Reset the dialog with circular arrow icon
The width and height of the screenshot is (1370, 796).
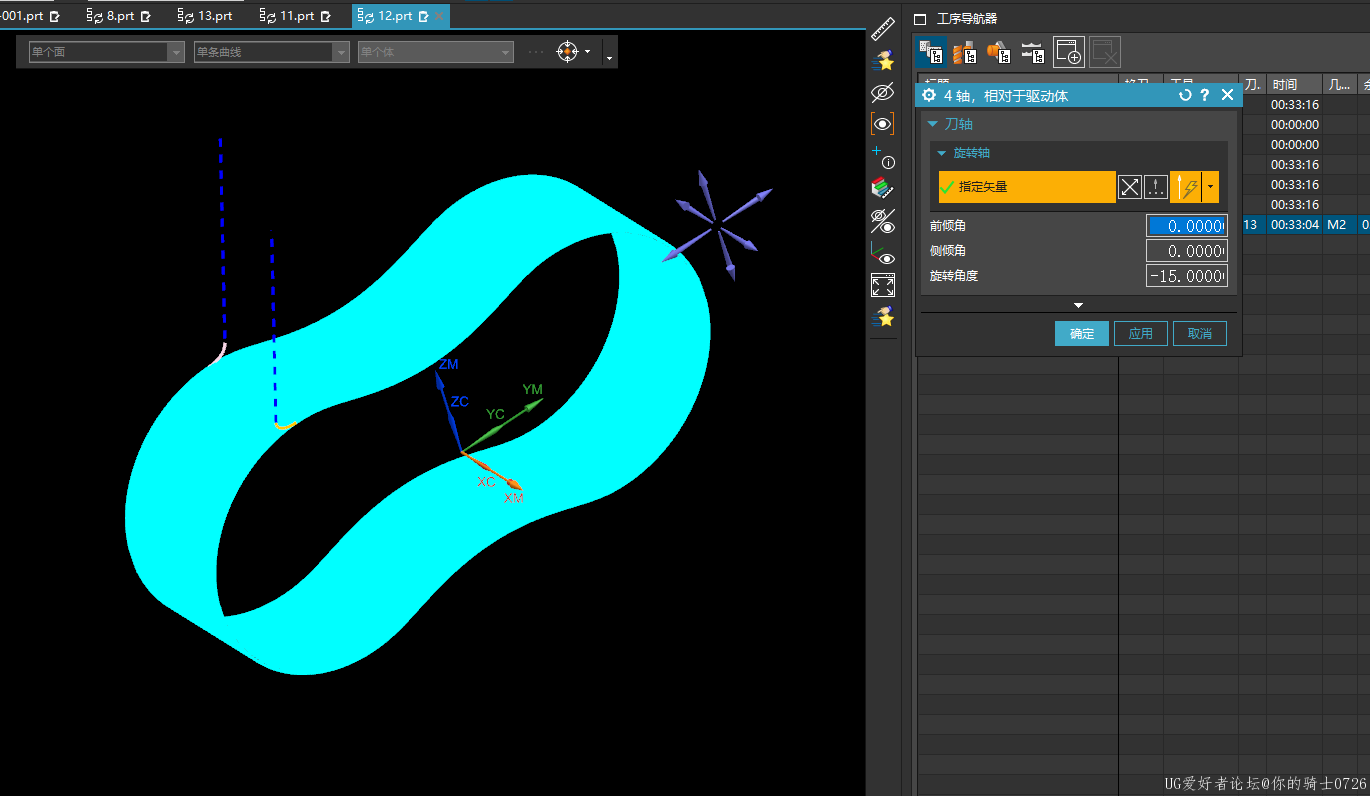point(1185,95)
